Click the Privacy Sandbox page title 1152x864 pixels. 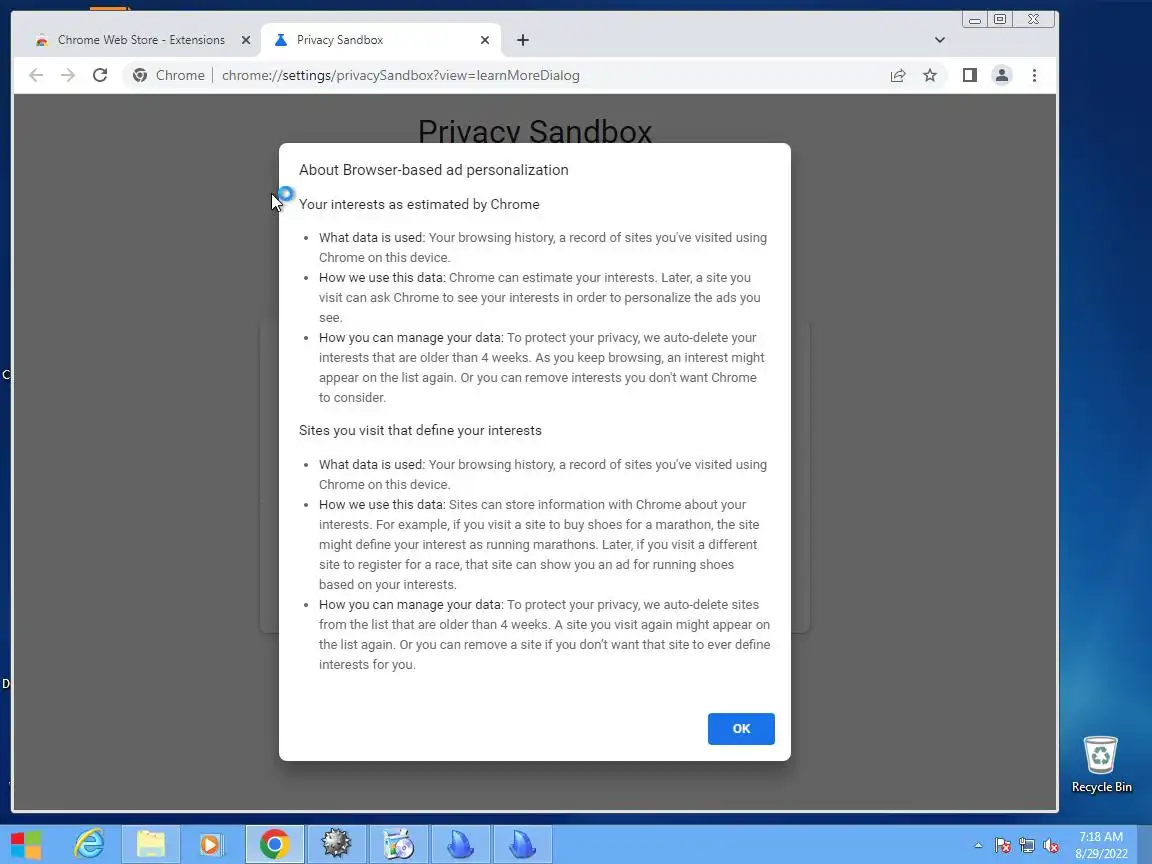535,132
